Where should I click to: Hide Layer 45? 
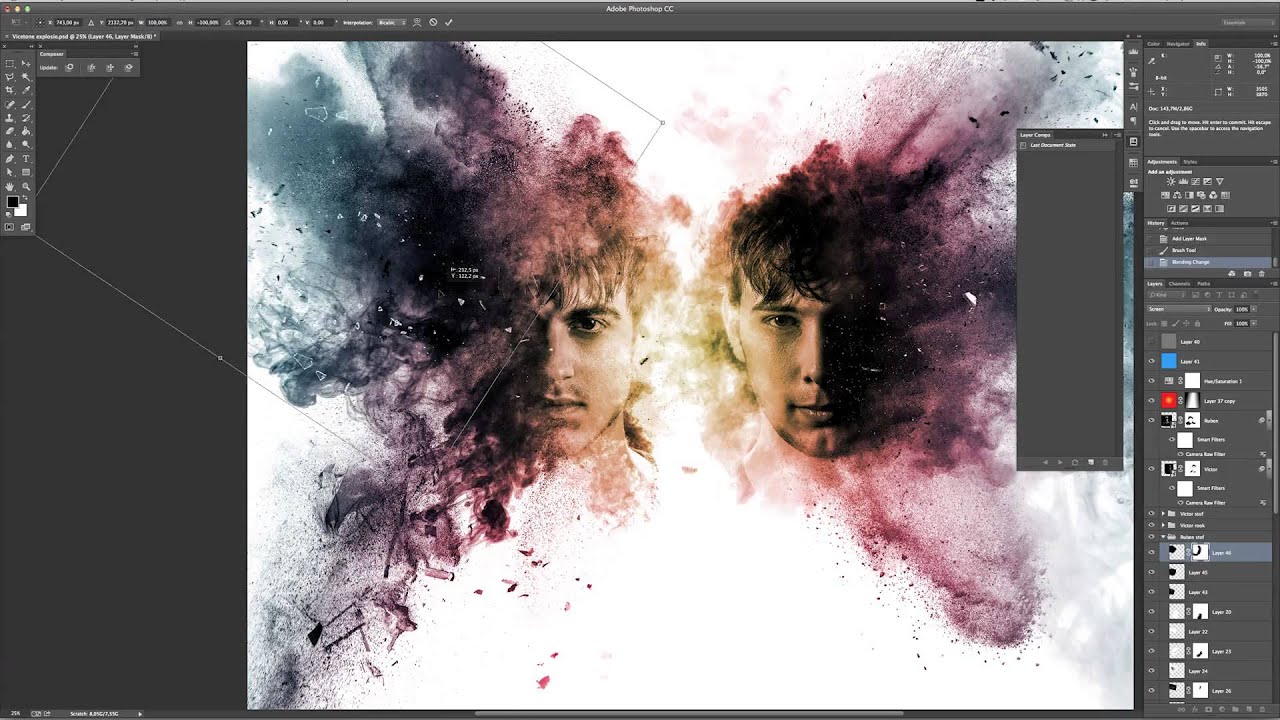pyautogui.click(x=1151, y=572)
